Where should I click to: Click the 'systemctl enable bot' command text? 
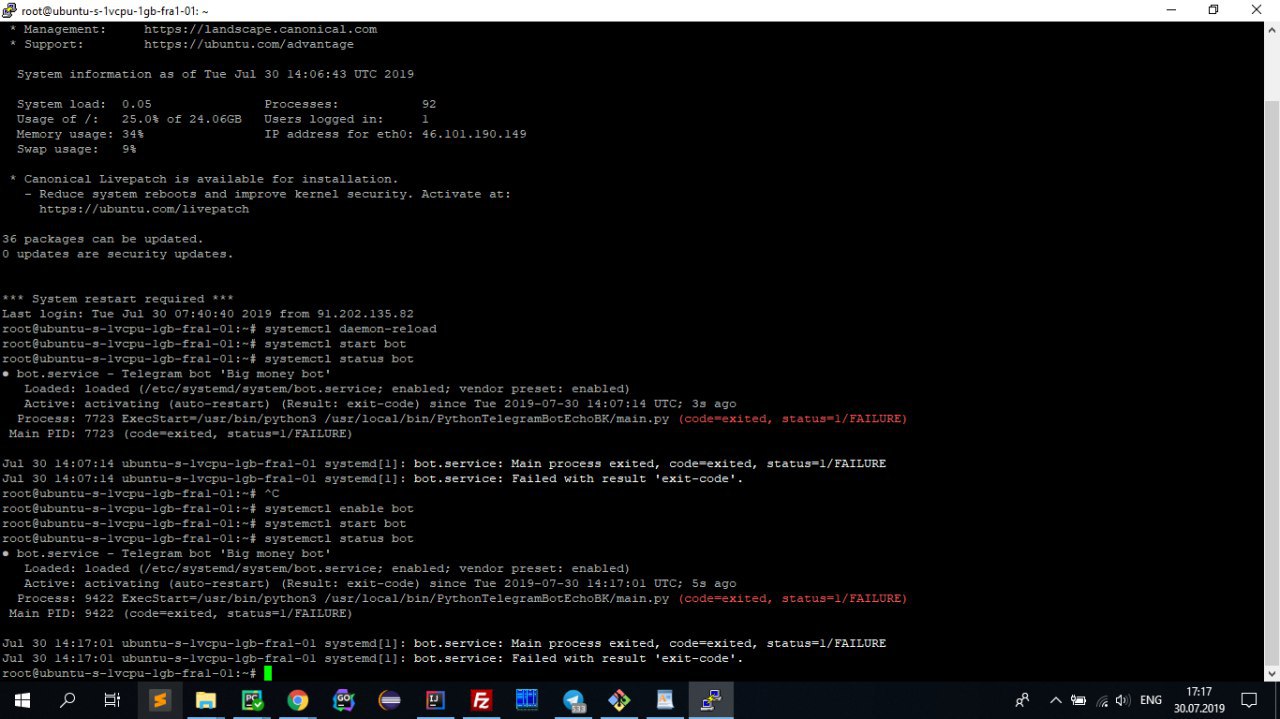click(x=339, y=508)
